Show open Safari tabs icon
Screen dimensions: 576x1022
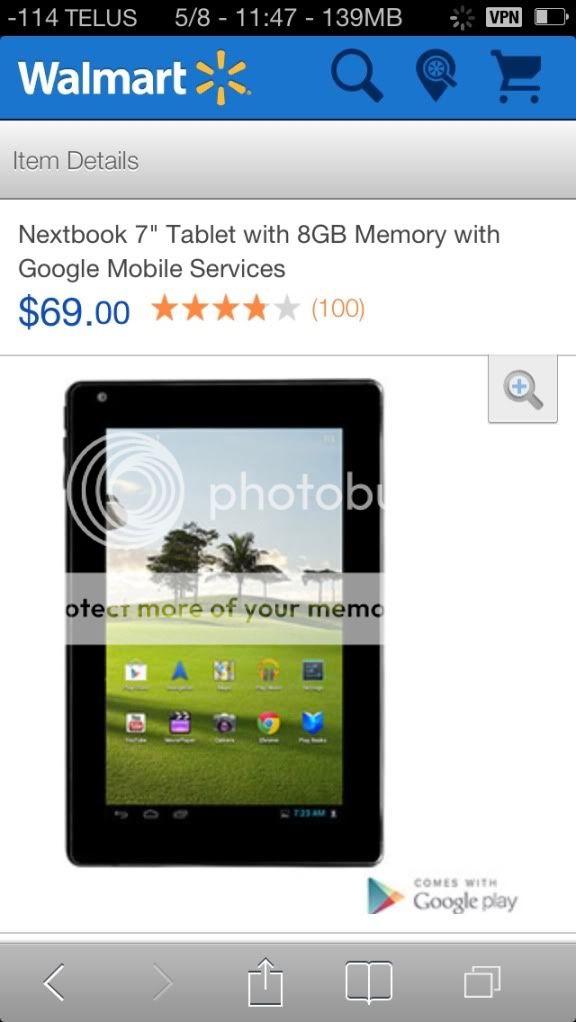(482, 982)
